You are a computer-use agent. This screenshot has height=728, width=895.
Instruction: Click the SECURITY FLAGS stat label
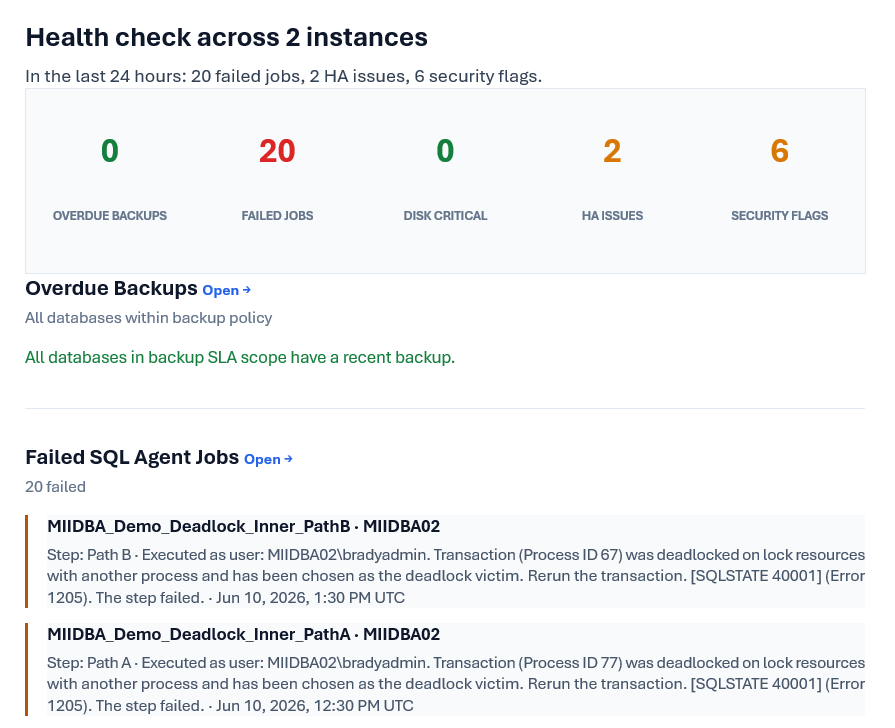pos(780,216)
